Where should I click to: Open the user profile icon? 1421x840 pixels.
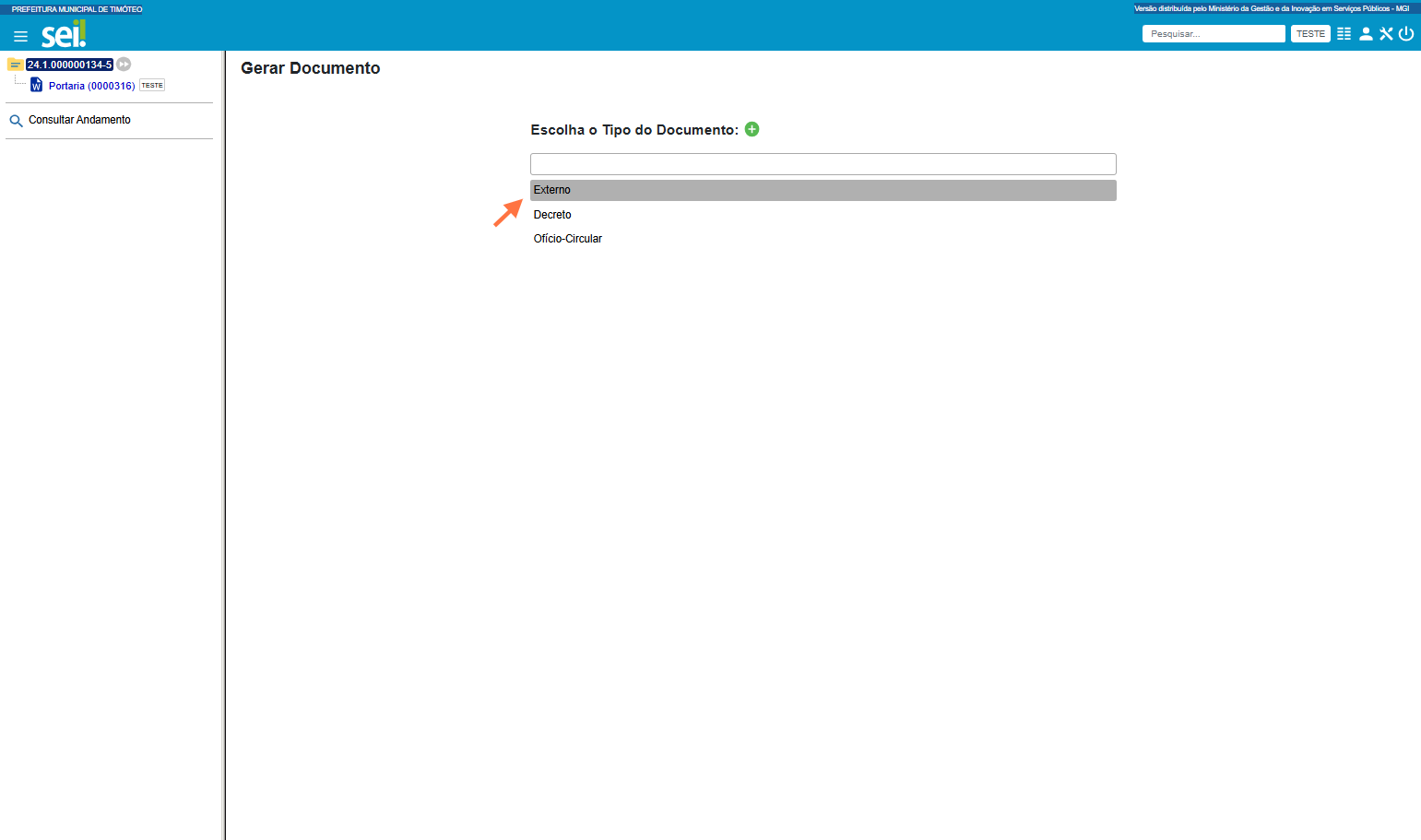[x=1366, y=34]
